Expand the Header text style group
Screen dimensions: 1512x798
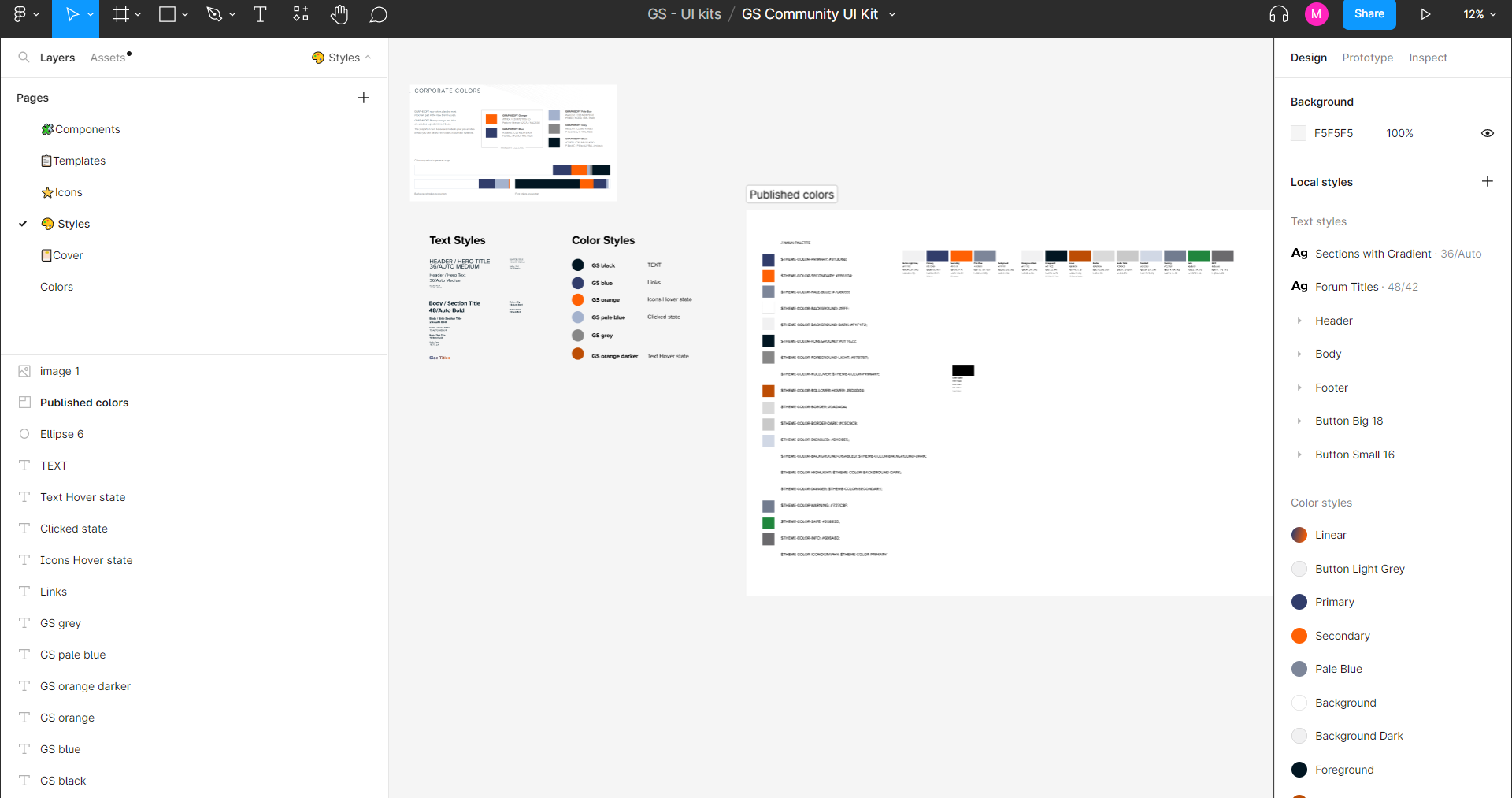(1299, 321)
